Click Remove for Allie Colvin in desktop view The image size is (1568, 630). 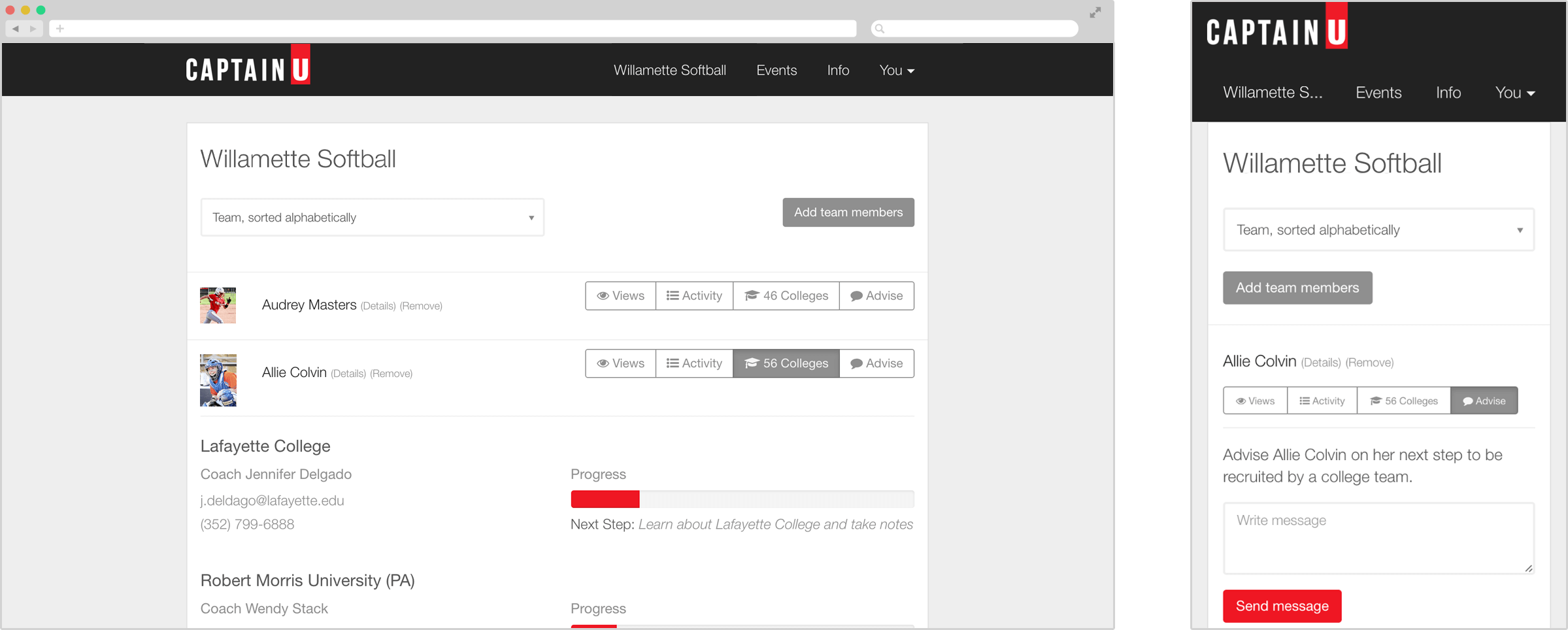tap(391, 374)
